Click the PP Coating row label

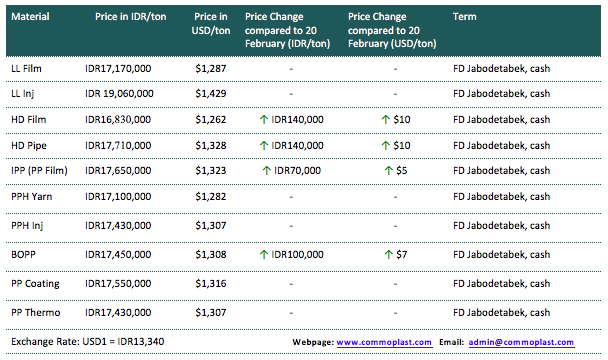click(35, 284)
